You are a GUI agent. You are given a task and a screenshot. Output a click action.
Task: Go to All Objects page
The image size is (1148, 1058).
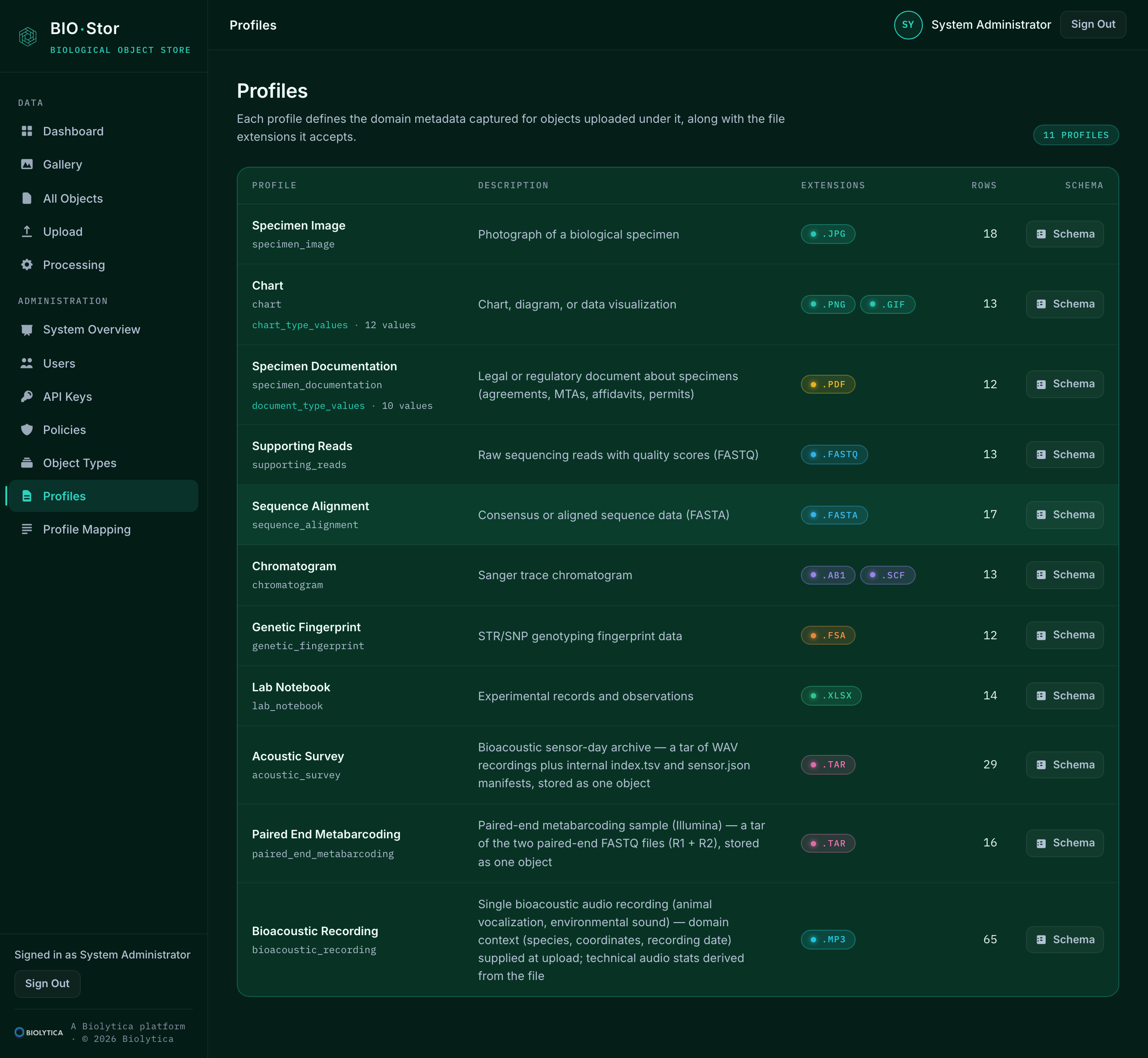103,198
